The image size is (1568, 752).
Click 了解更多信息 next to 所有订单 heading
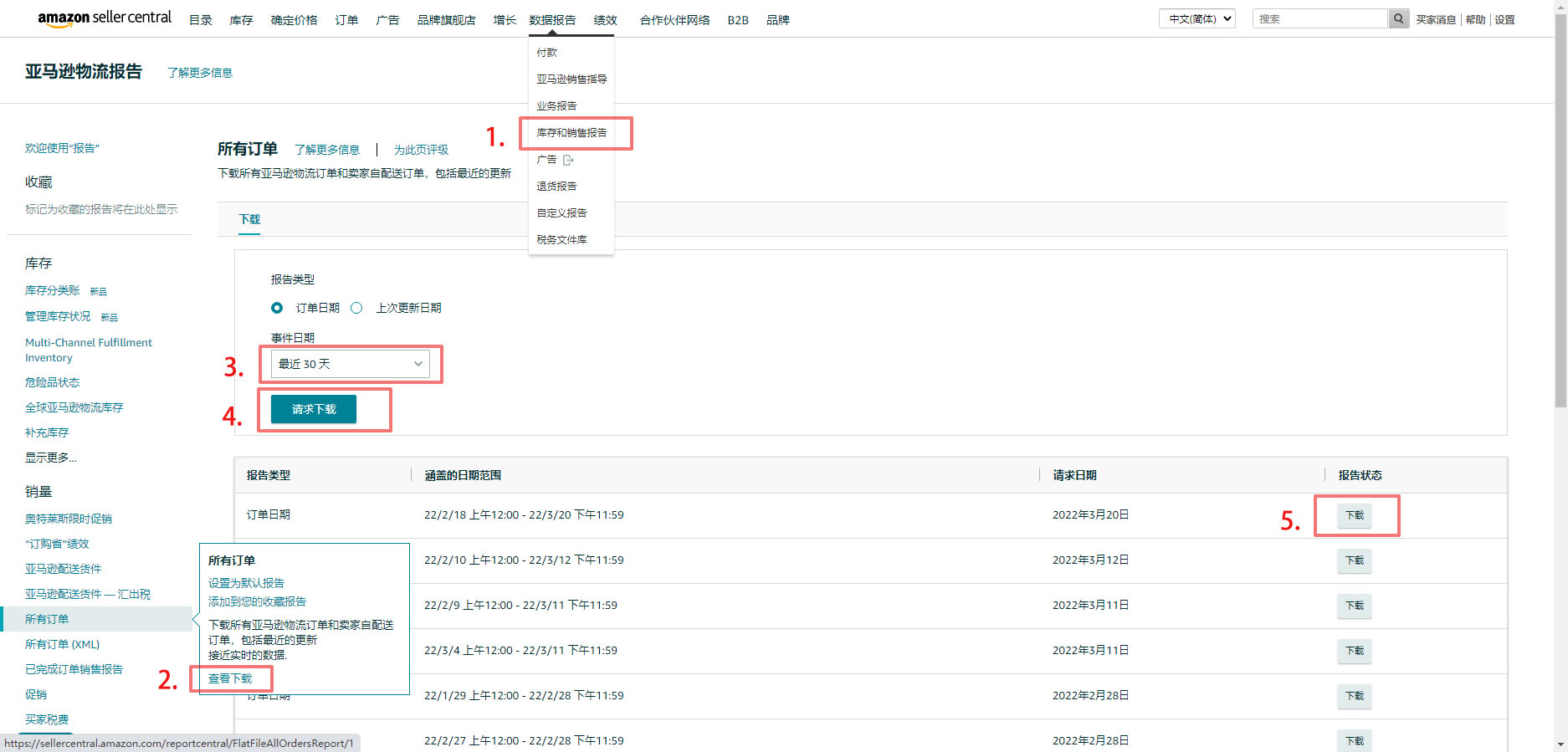point(327,150)
